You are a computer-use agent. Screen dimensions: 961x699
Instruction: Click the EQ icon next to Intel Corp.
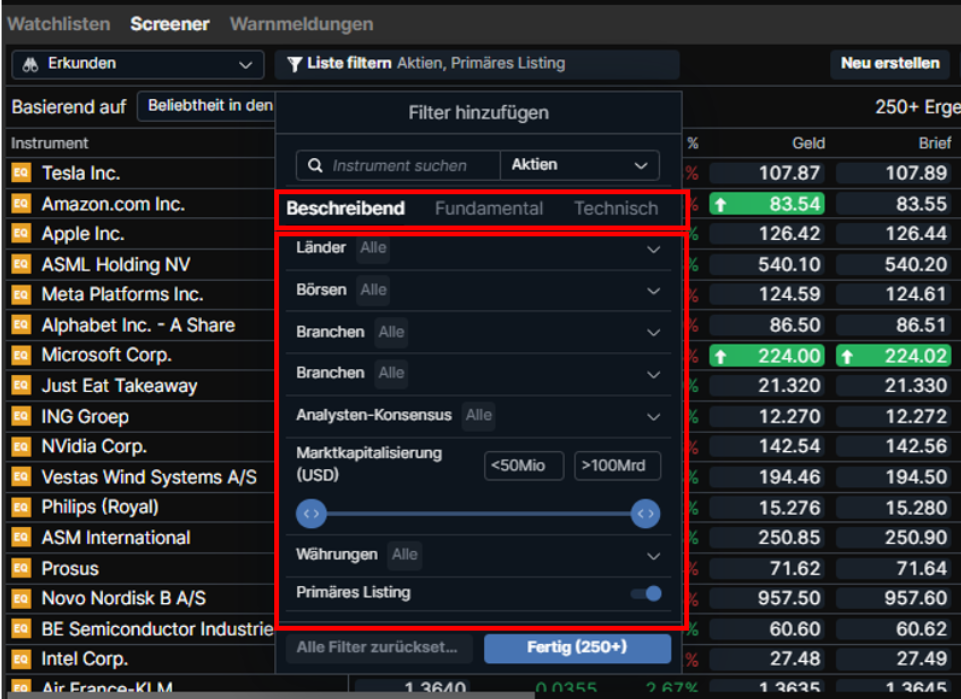tap(21, 660)
